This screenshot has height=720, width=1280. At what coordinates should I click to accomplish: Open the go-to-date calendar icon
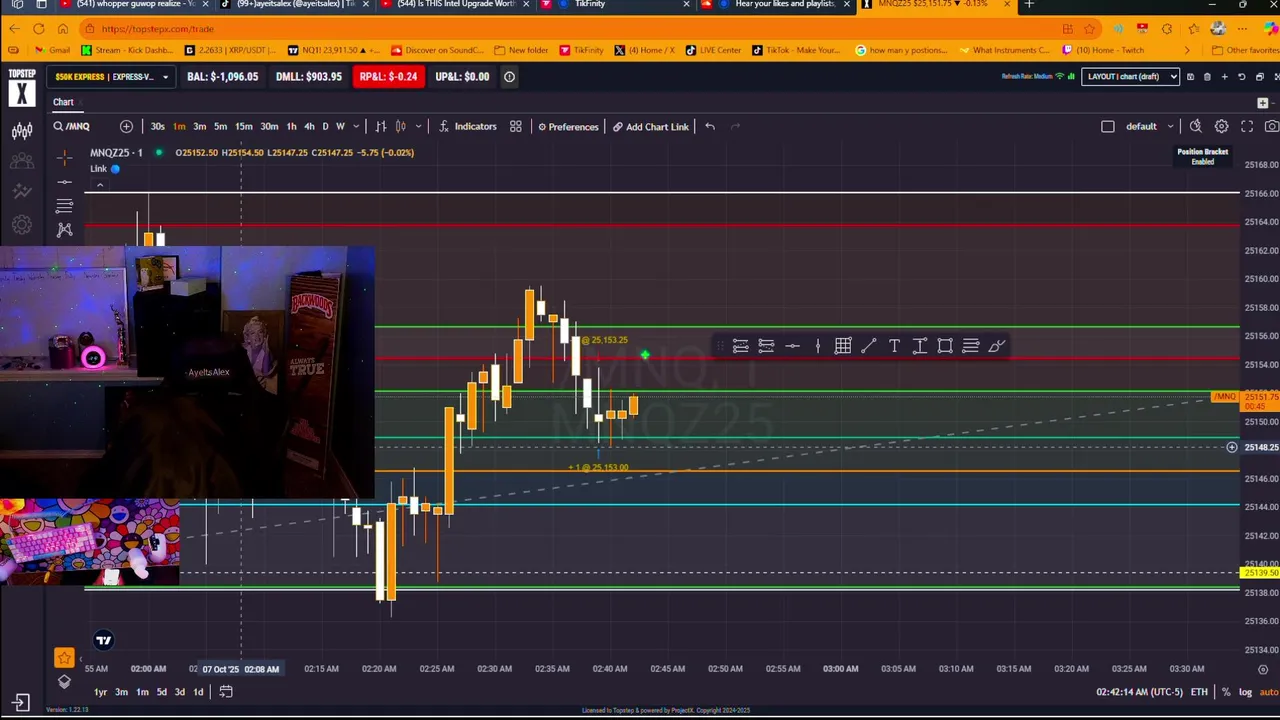pos(226,692)
